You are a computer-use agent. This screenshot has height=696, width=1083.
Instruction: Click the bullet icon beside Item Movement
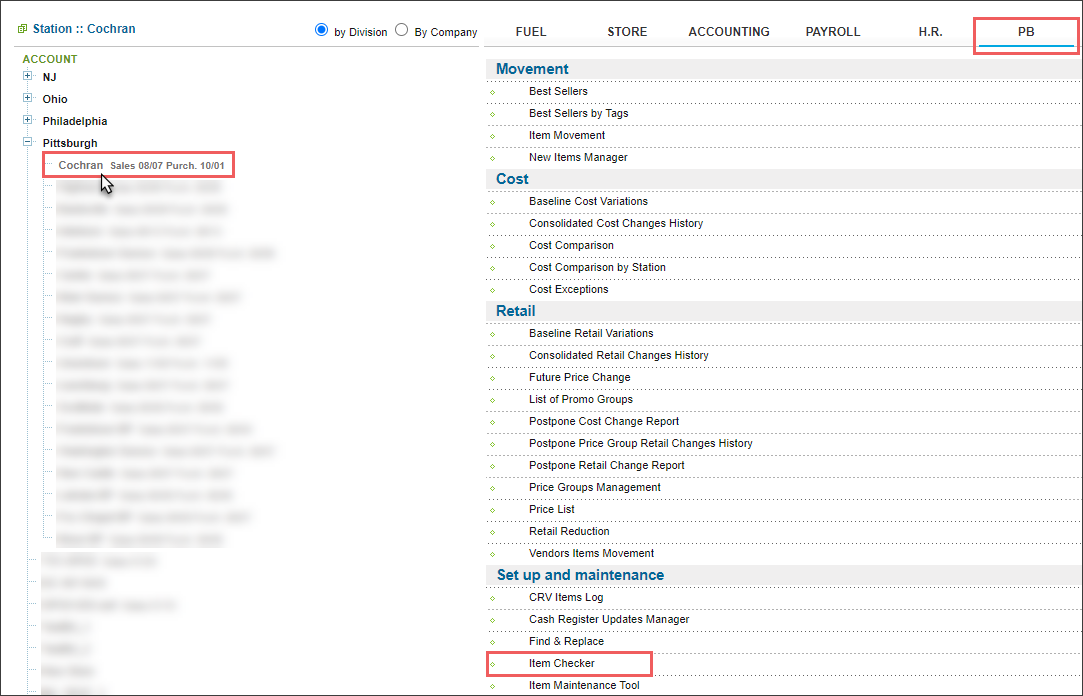tap(493, 137)
